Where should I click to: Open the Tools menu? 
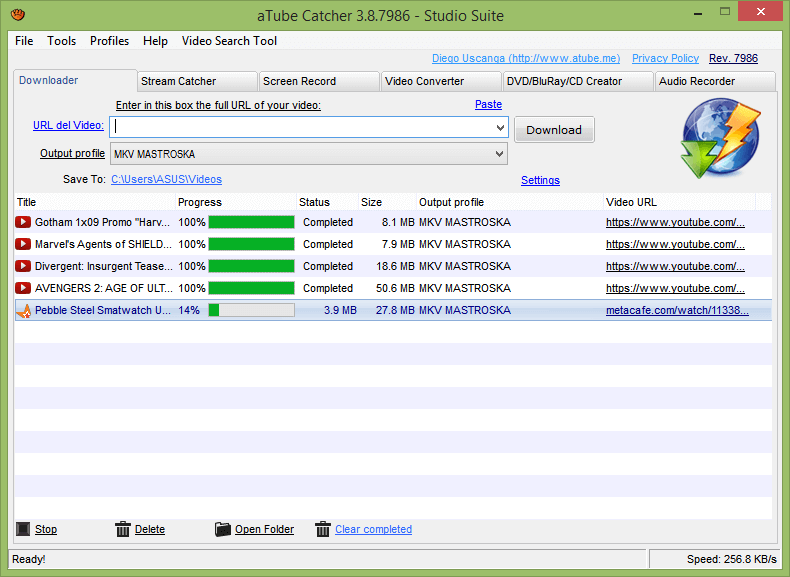(x=61, y=41)
